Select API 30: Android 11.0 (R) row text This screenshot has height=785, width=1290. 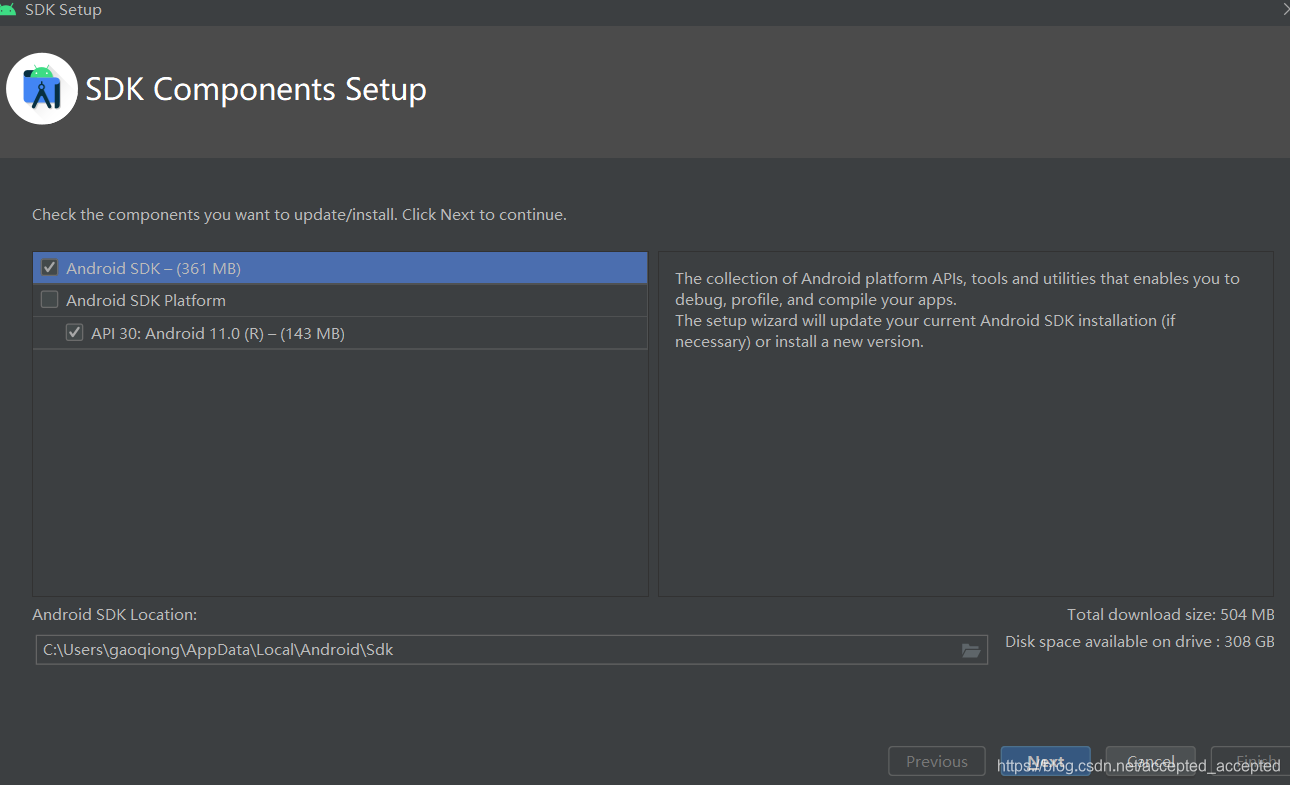pyautogui.click(x=218, y=333)
